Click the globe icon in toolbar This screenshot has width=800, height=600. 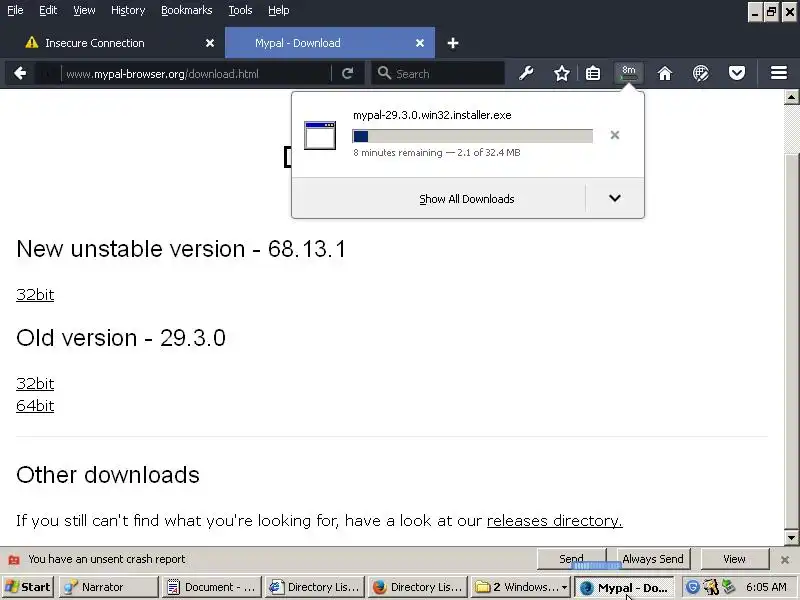coord(701,73)
